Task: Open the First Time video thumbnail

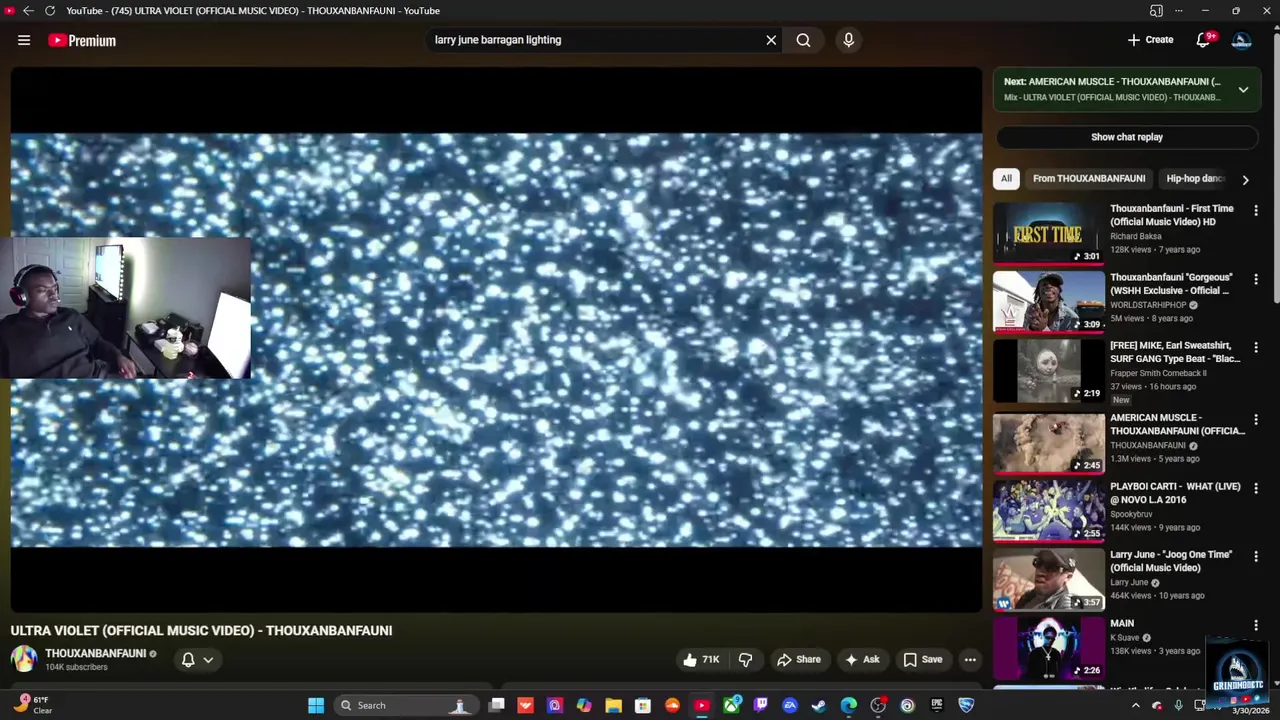Action: click(1049, 233)
